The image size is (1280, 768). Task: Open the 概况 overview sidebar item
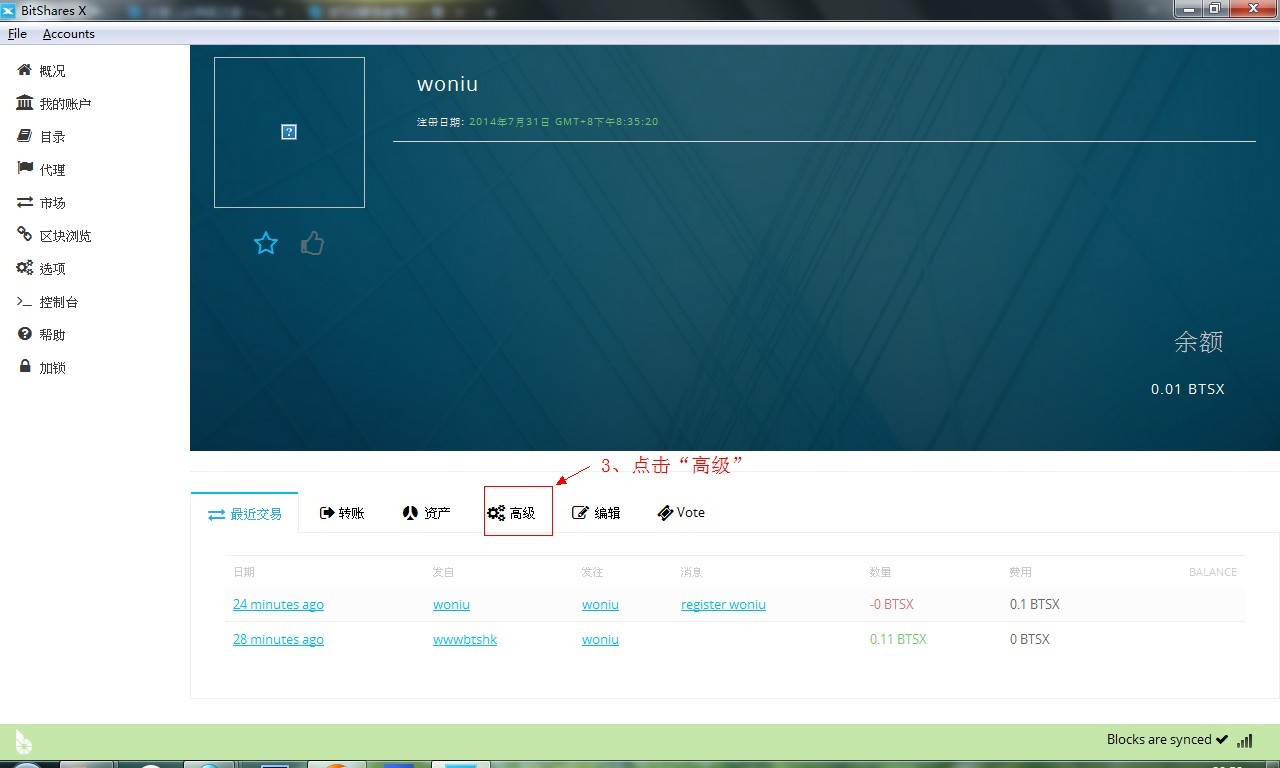tap(42, 71)
